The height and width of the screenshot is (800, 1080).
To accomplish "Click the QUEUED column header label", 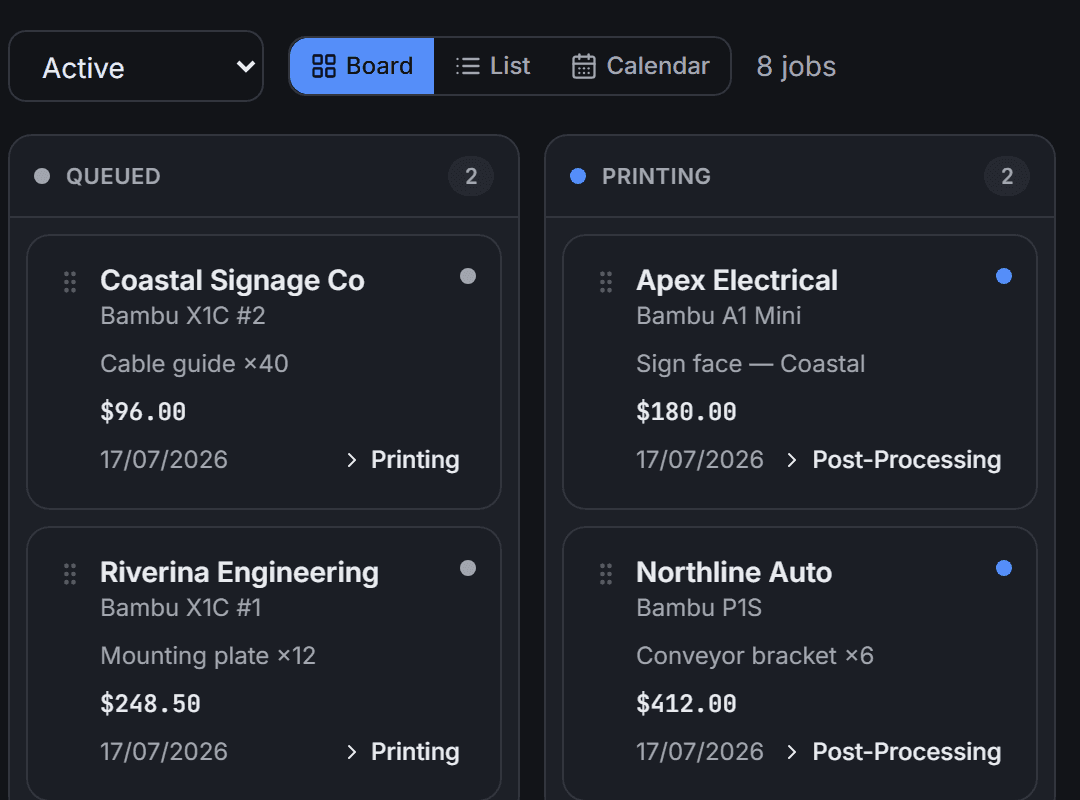I will point(113,176).
